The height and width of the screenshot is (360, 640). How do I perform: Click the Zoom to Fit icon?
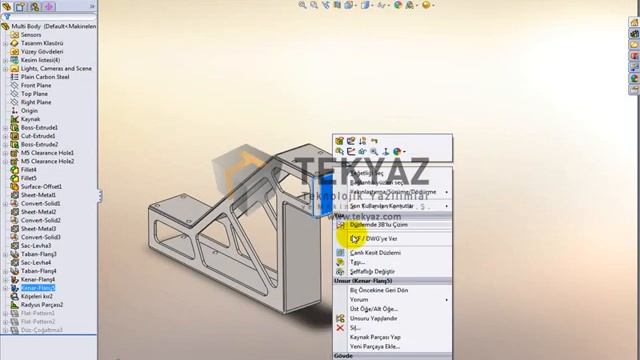point(302,5)
